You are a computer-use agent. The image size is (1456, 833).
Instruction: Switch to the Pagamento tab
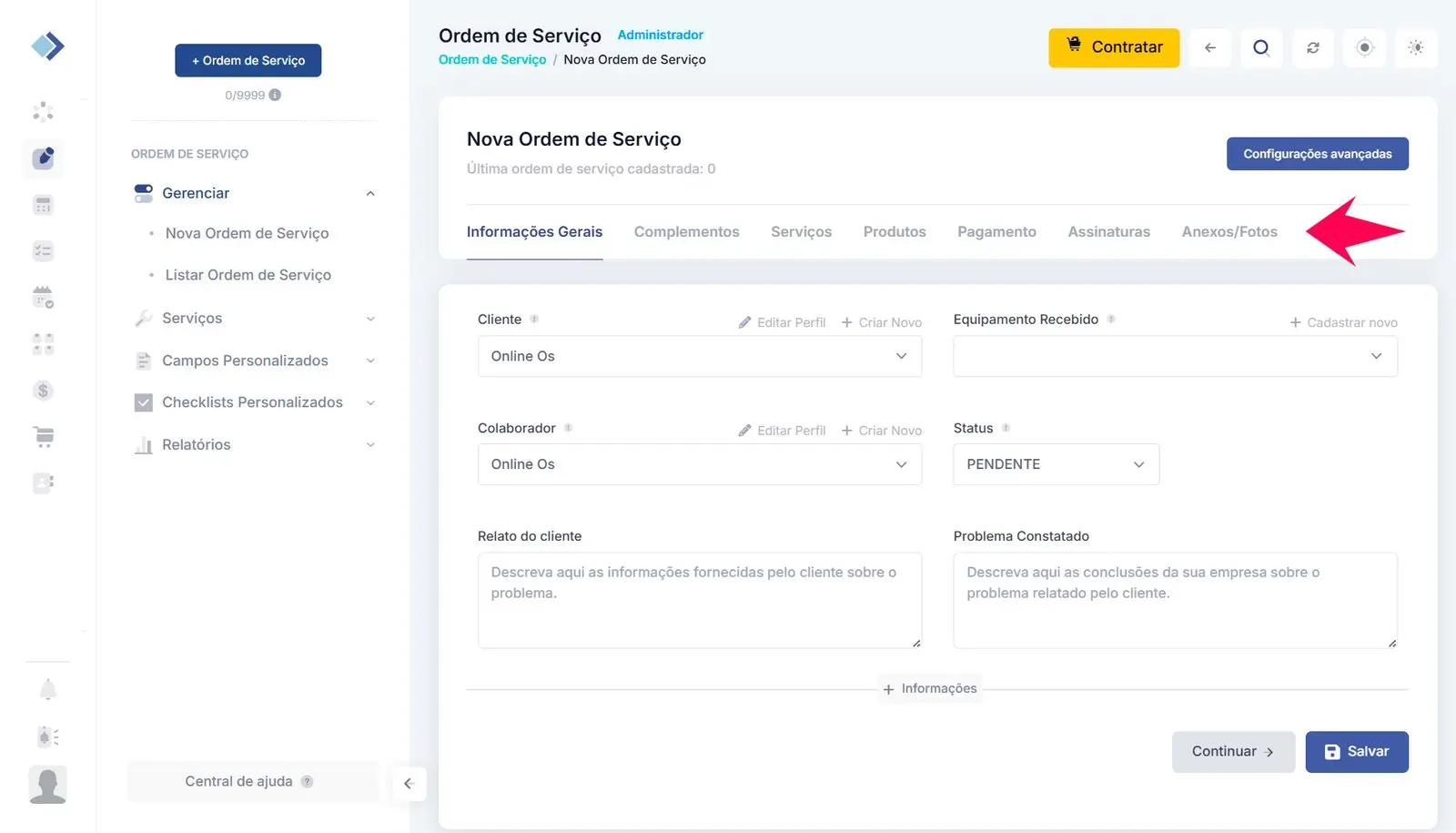[996, 232]
